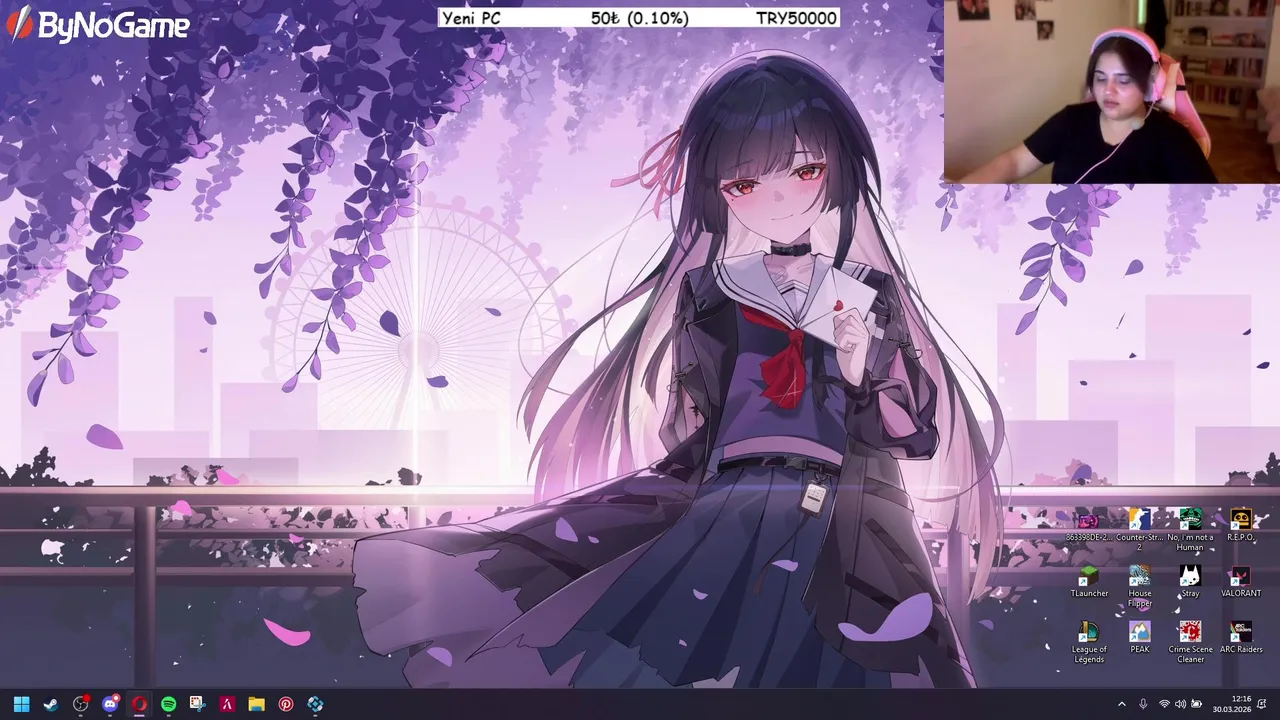Select the R.E.P.O. desktop shortcut
Screen dimensions: 1280x720
[1241, 526]
